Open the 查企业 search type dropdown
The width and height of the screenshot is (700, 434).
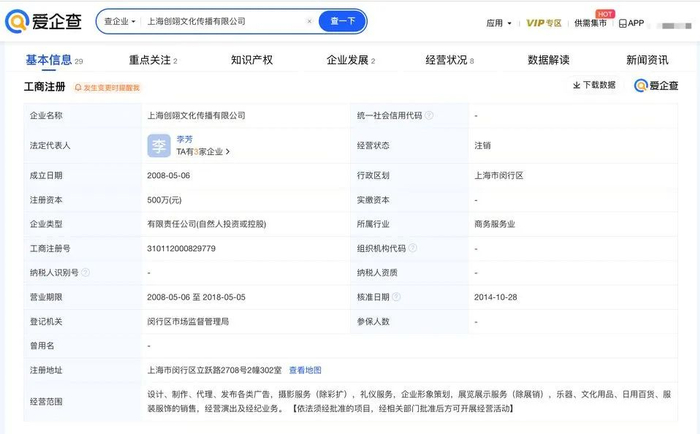(120, 21)
